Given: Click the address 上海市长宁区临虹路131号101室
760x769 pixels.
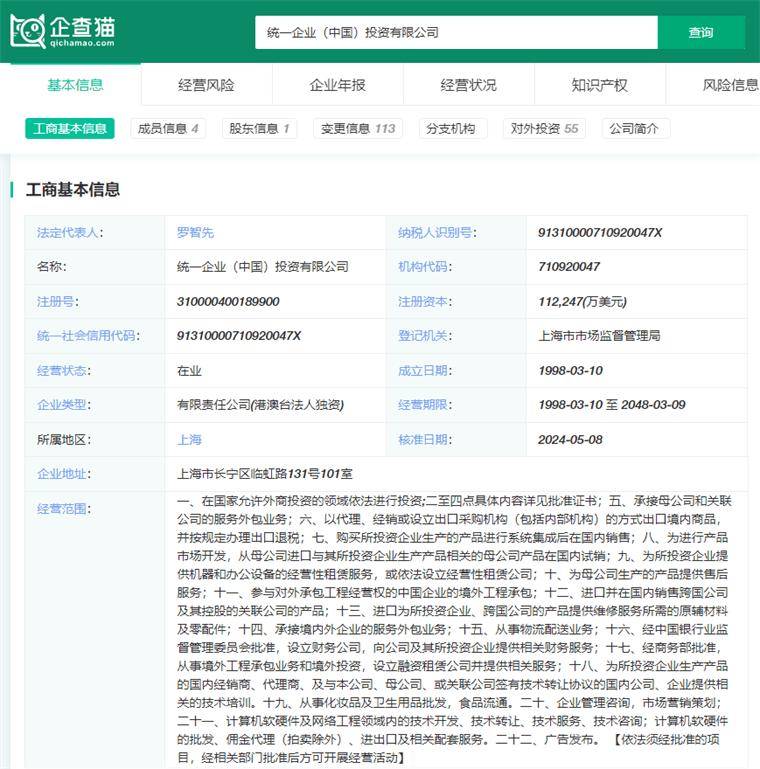Looking at the screenshot, I should (264, 474).
